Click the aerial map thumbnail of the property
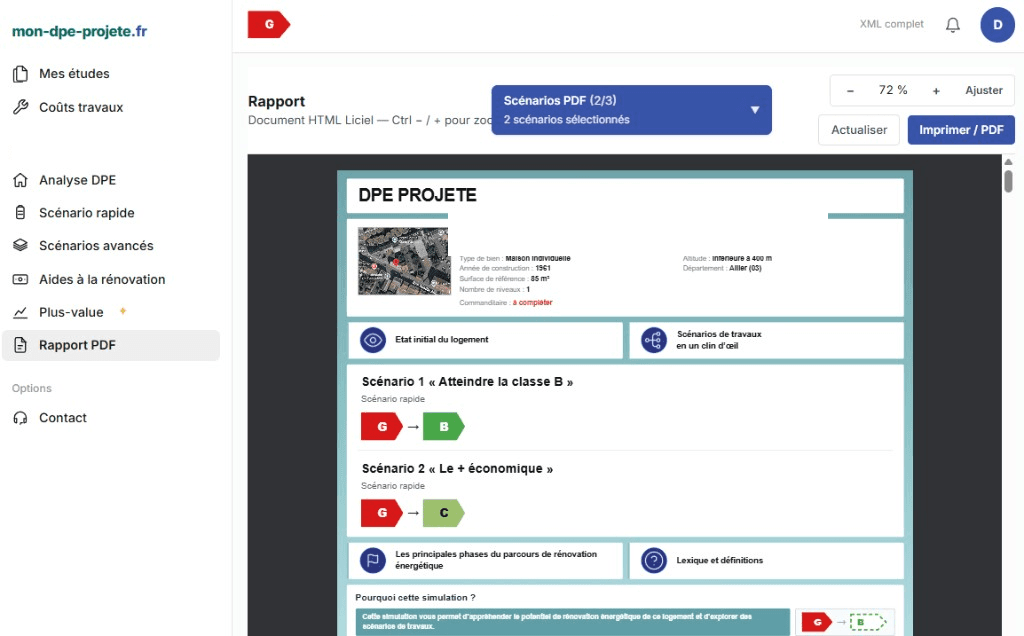Image resolution: width=1024 pixels, height=636 pixels. (404, 261)
